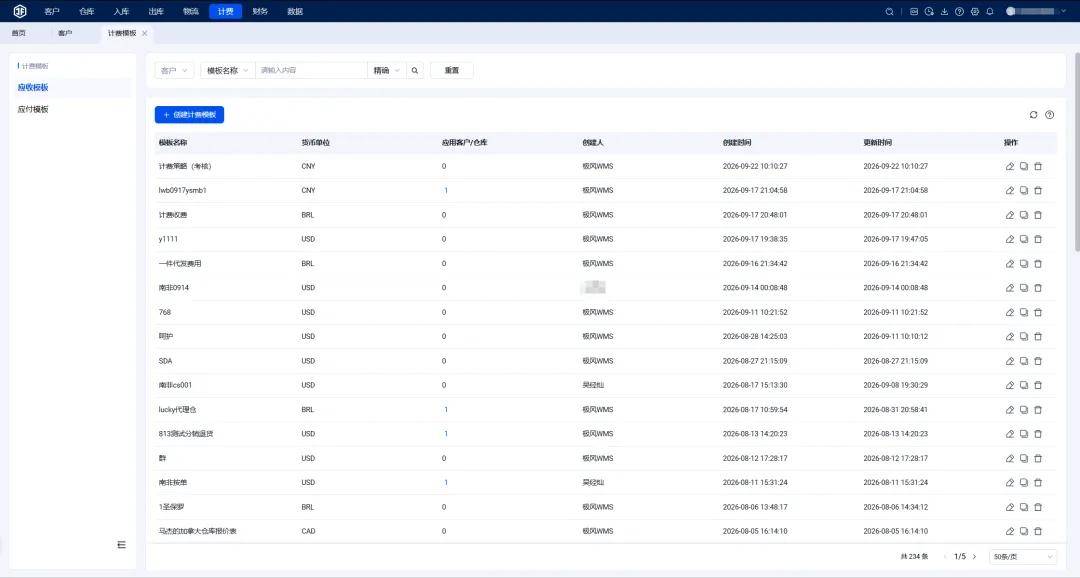Click the copy icon for the 南非0914 row

[1024, 288]
